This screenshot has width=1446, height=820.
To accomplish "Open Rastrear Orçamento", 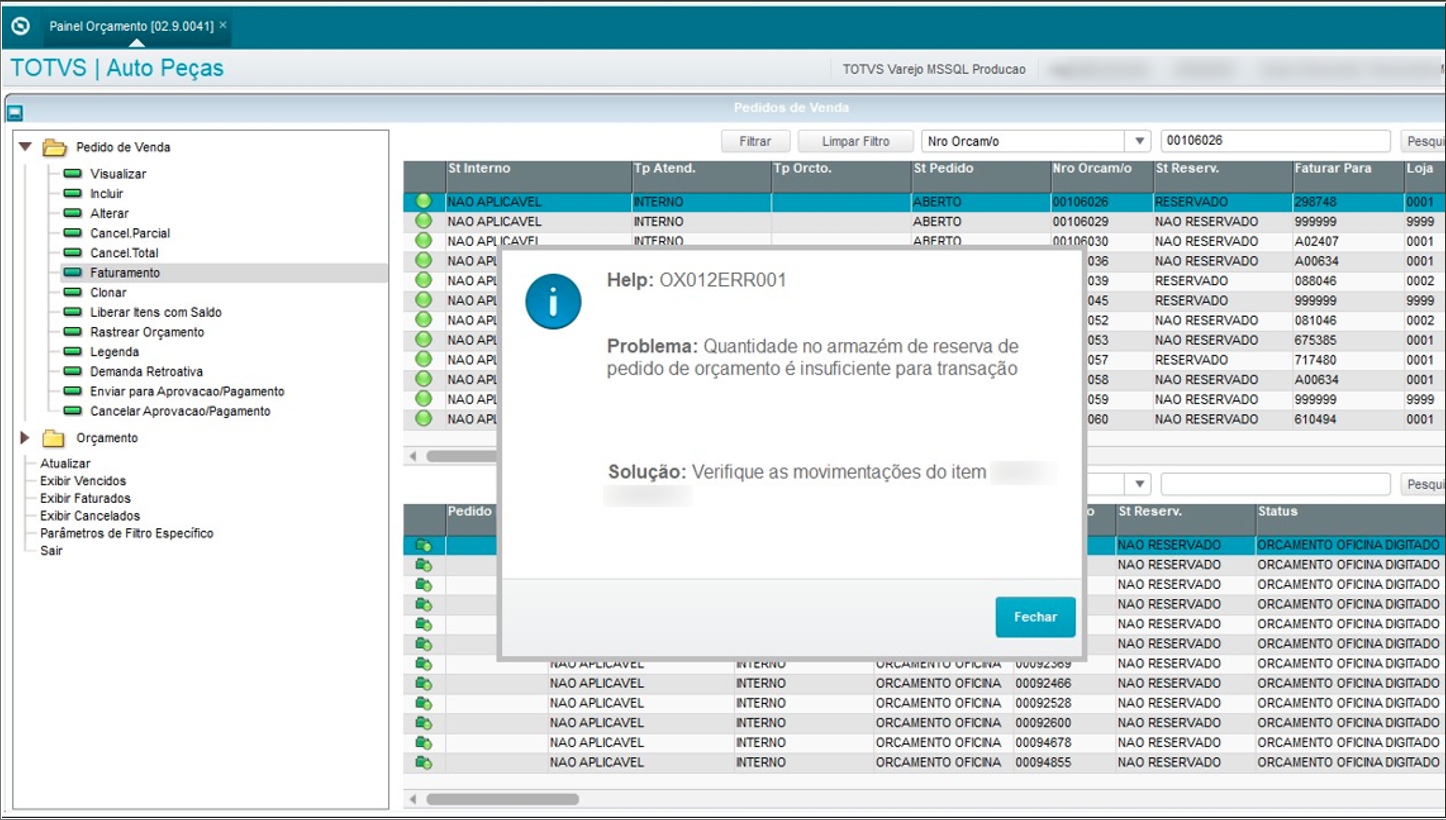I will (x=147, y=332).
